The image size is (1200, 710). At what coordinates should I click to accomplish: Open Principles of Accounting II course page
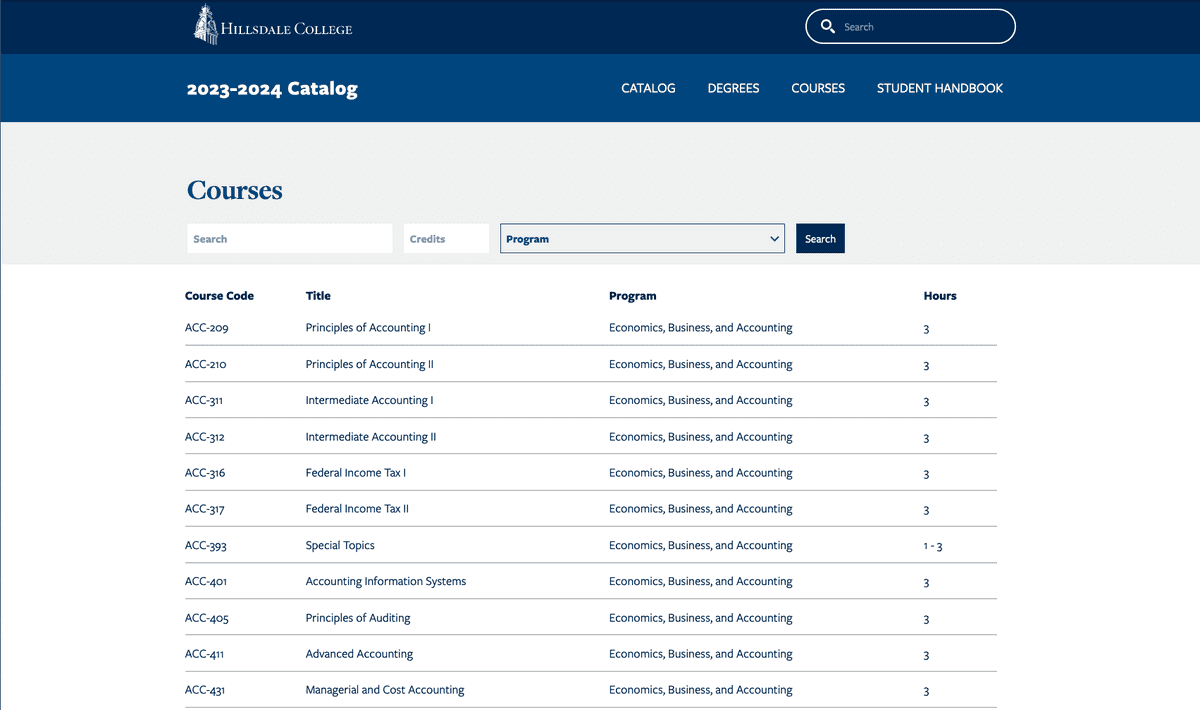pyautogui.click(x=370, y=363)
